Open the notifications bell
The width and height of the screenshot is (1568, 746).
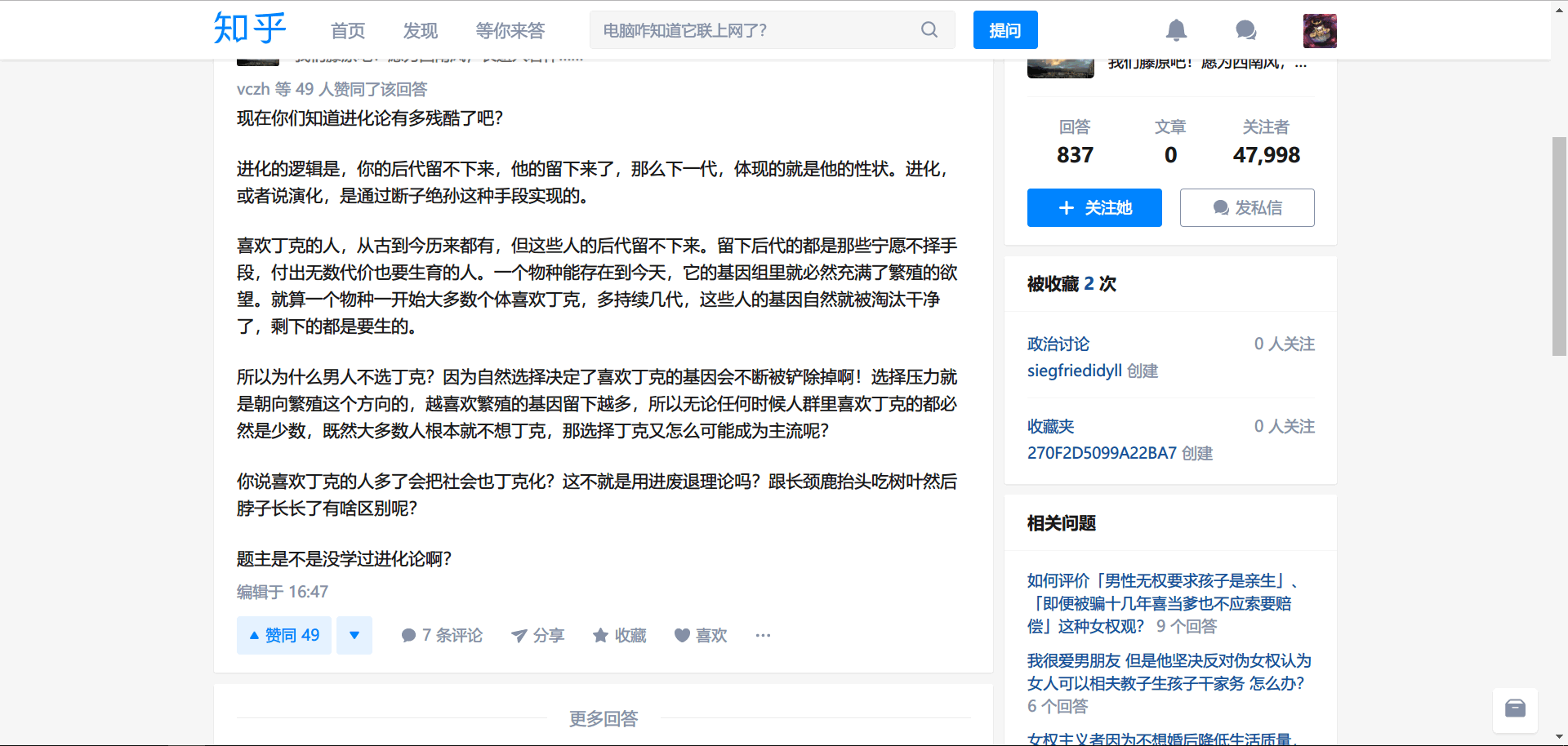click(x=1176, y=30)
